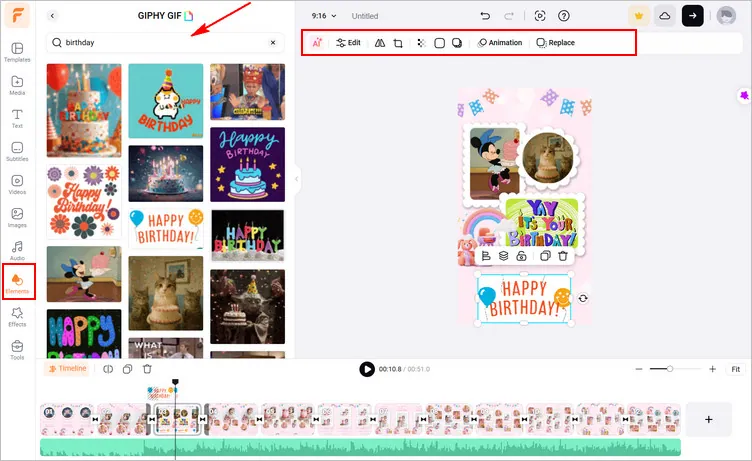This screenshot has height=461, width=752.
Task: Expand the 9:16 aspect ratio dropdown
Action: (324, 16)
